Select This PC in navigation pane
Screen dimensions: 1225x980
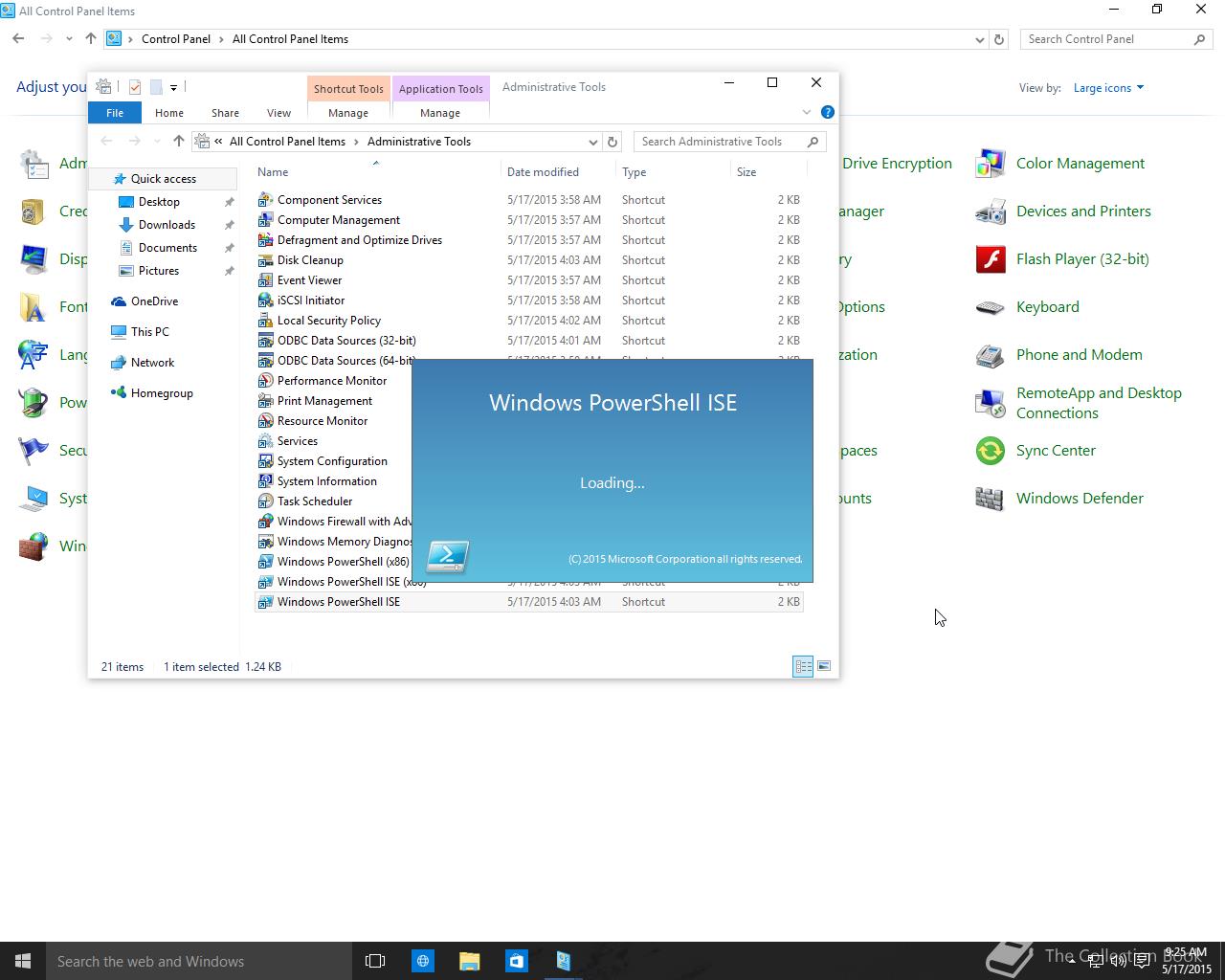click(149, 332)
